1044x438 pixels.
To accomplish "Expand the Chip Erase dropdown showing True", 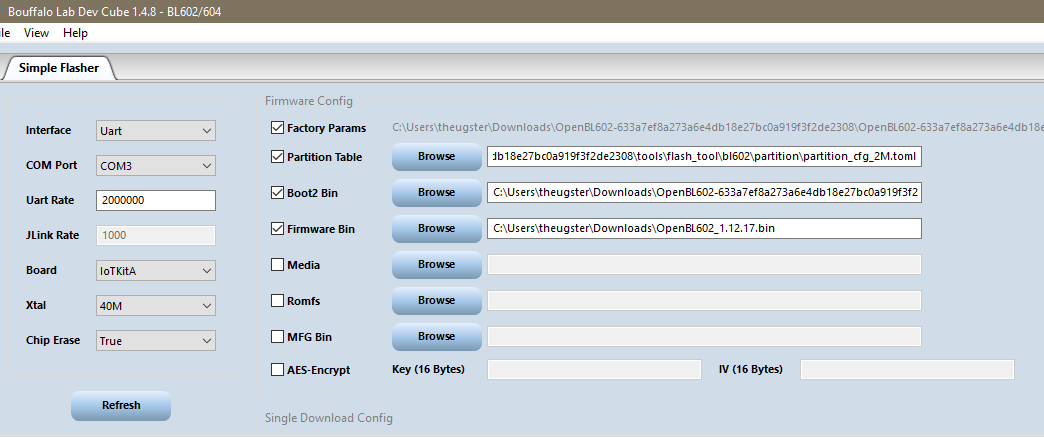I will tap(156, 340).
